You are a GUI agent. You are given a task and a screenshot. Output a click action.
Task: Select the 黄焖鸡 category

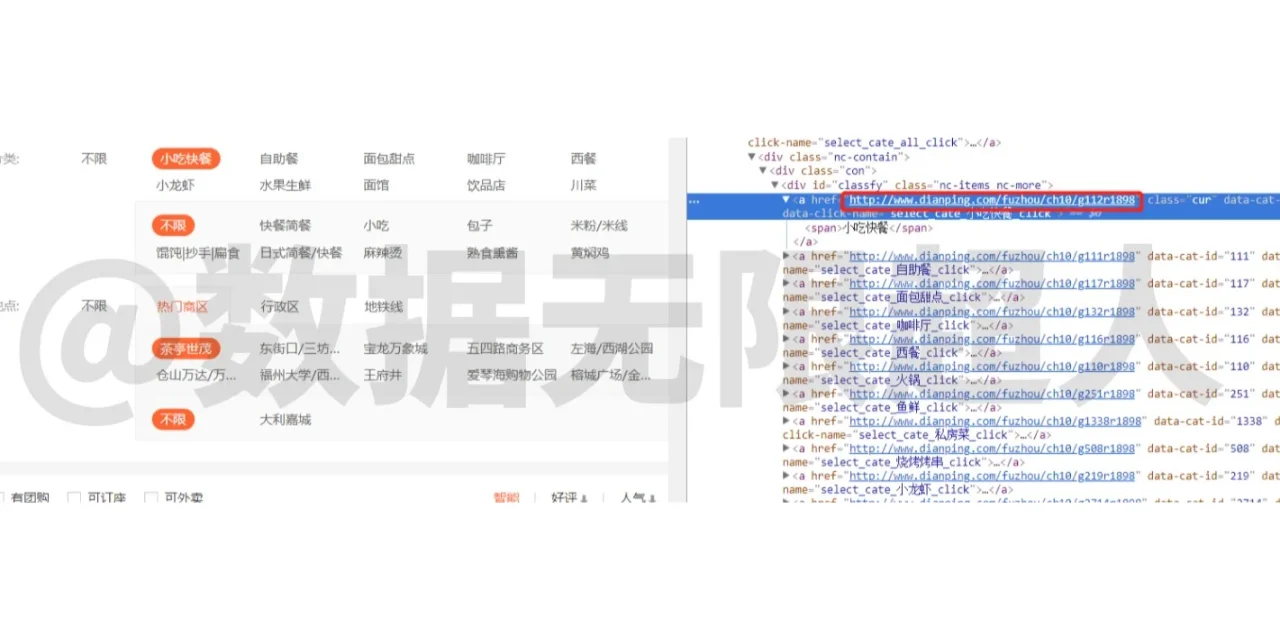coord(589,253)
